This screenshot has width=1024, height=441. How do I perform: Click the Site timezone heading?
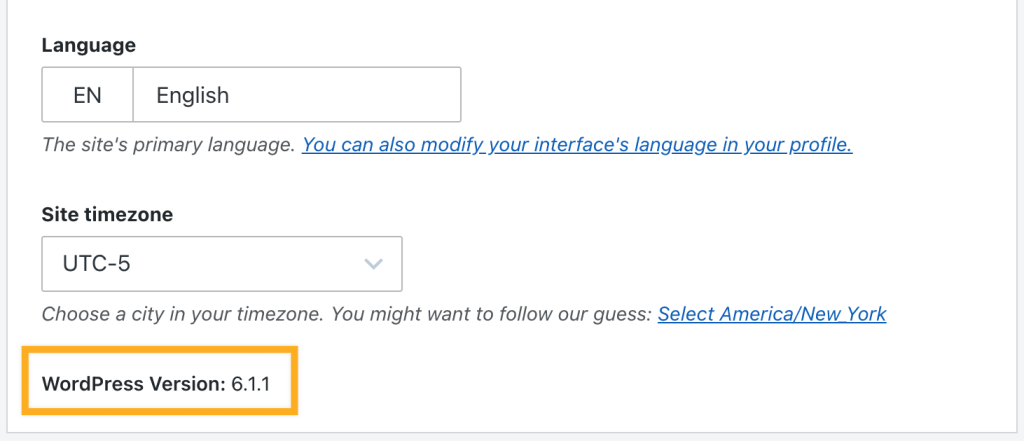[107, 214]
